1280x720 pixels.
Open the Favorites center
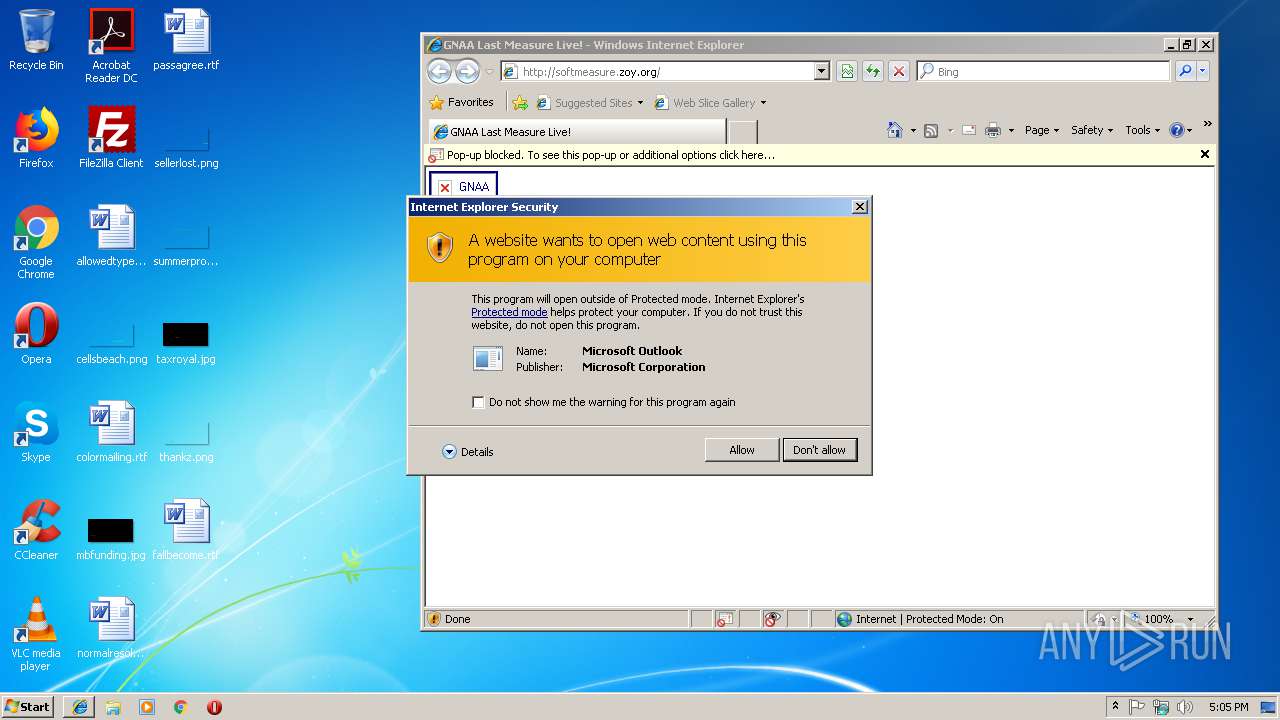pos(461,102)
